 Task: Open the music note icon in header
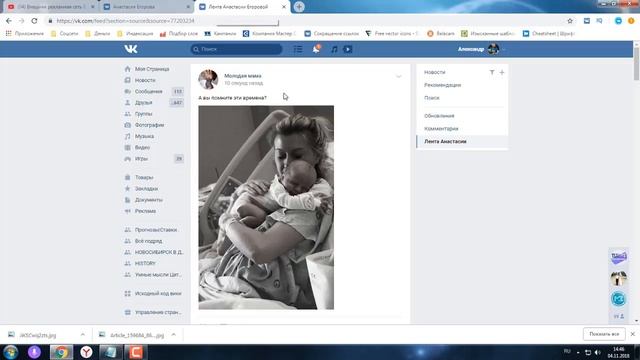334,49
